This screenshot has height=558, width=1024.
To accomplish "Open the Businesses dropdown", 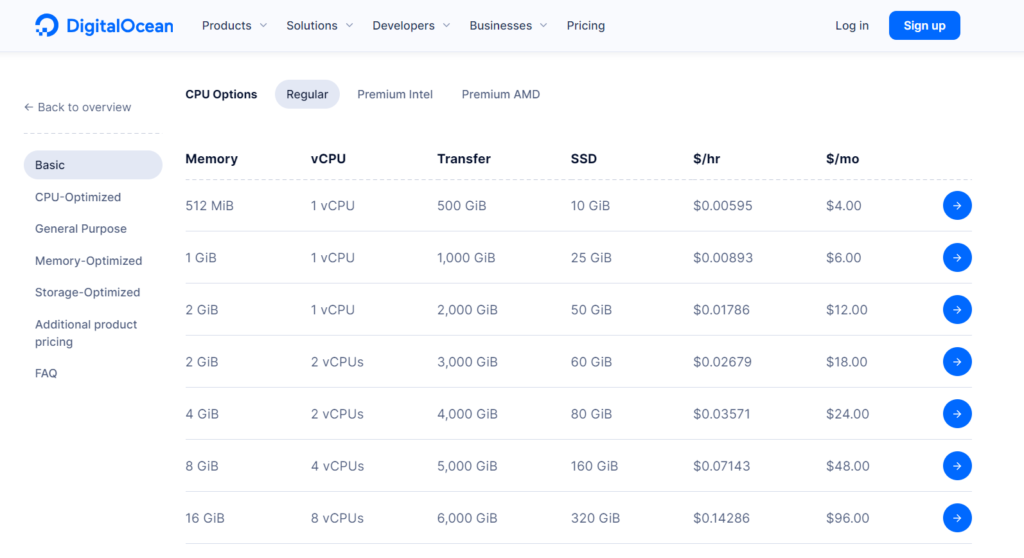I will click(508, 26).
